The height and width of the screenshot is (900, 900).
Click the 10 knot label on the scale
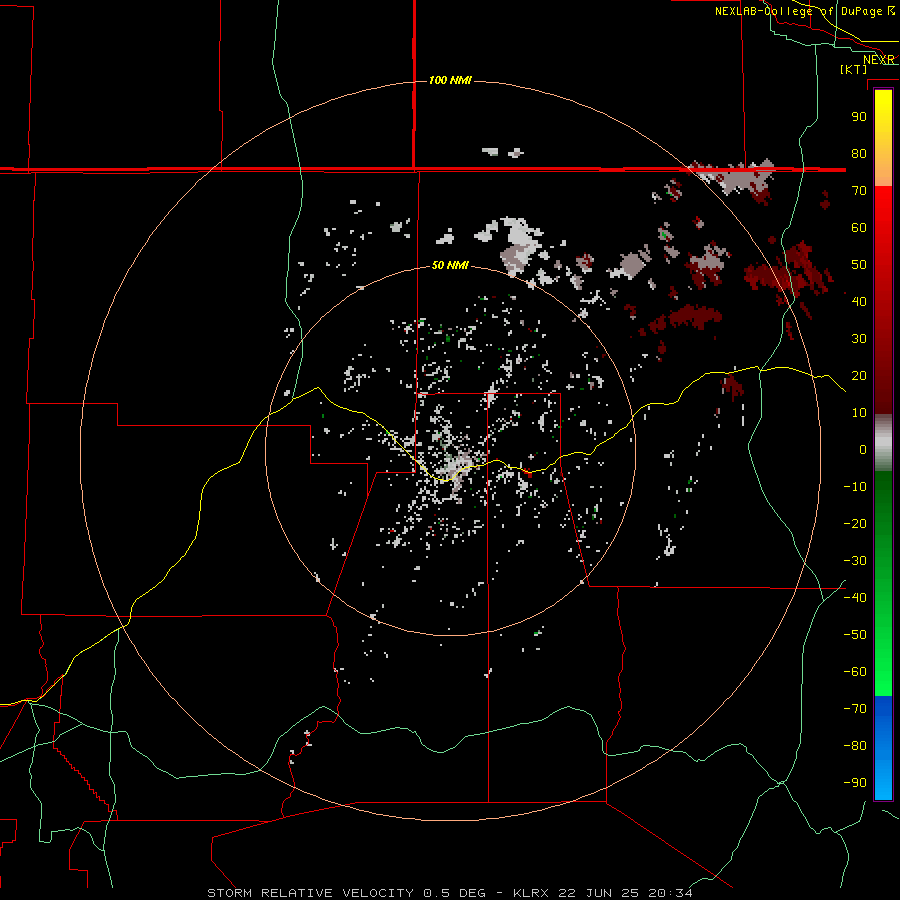[x=859, y=413]
